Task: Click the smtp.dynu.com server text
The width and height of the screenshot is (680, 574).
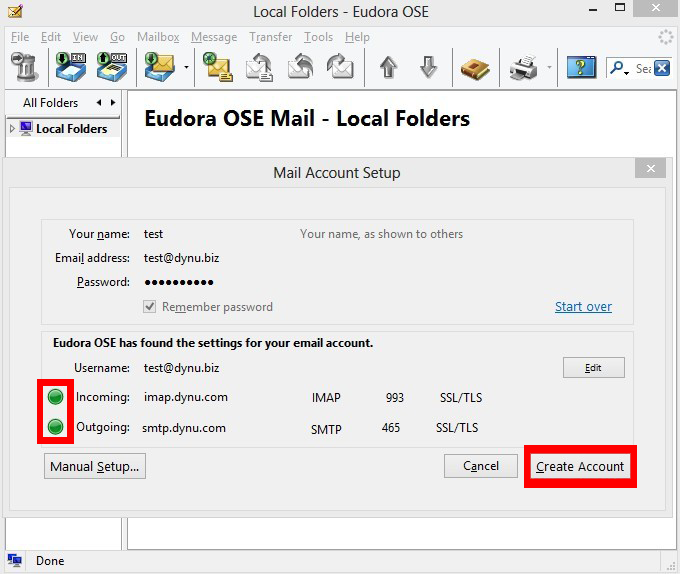Action: [x=184, y=428]
